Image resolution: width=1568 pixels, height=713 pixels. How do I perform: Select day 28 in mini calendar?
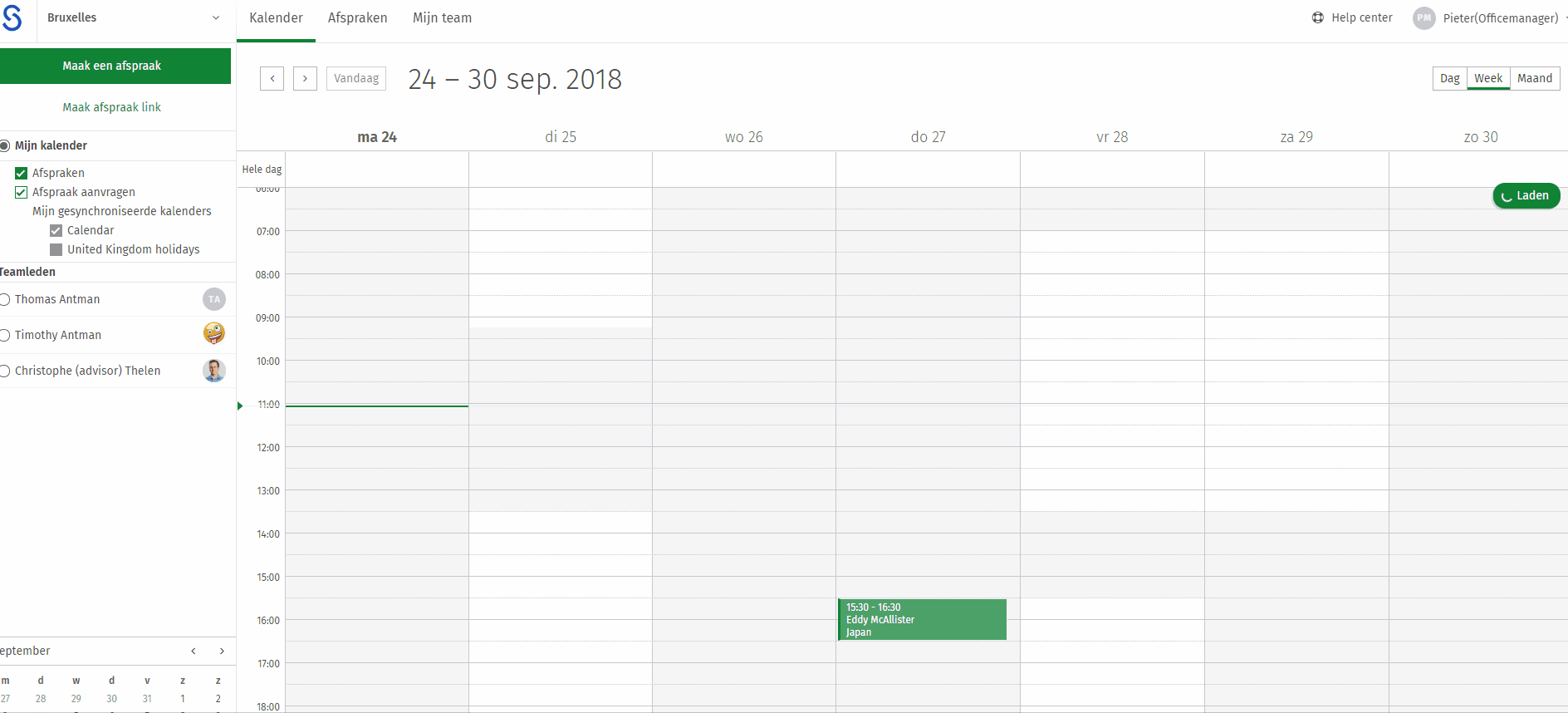(x=41, y=699)
